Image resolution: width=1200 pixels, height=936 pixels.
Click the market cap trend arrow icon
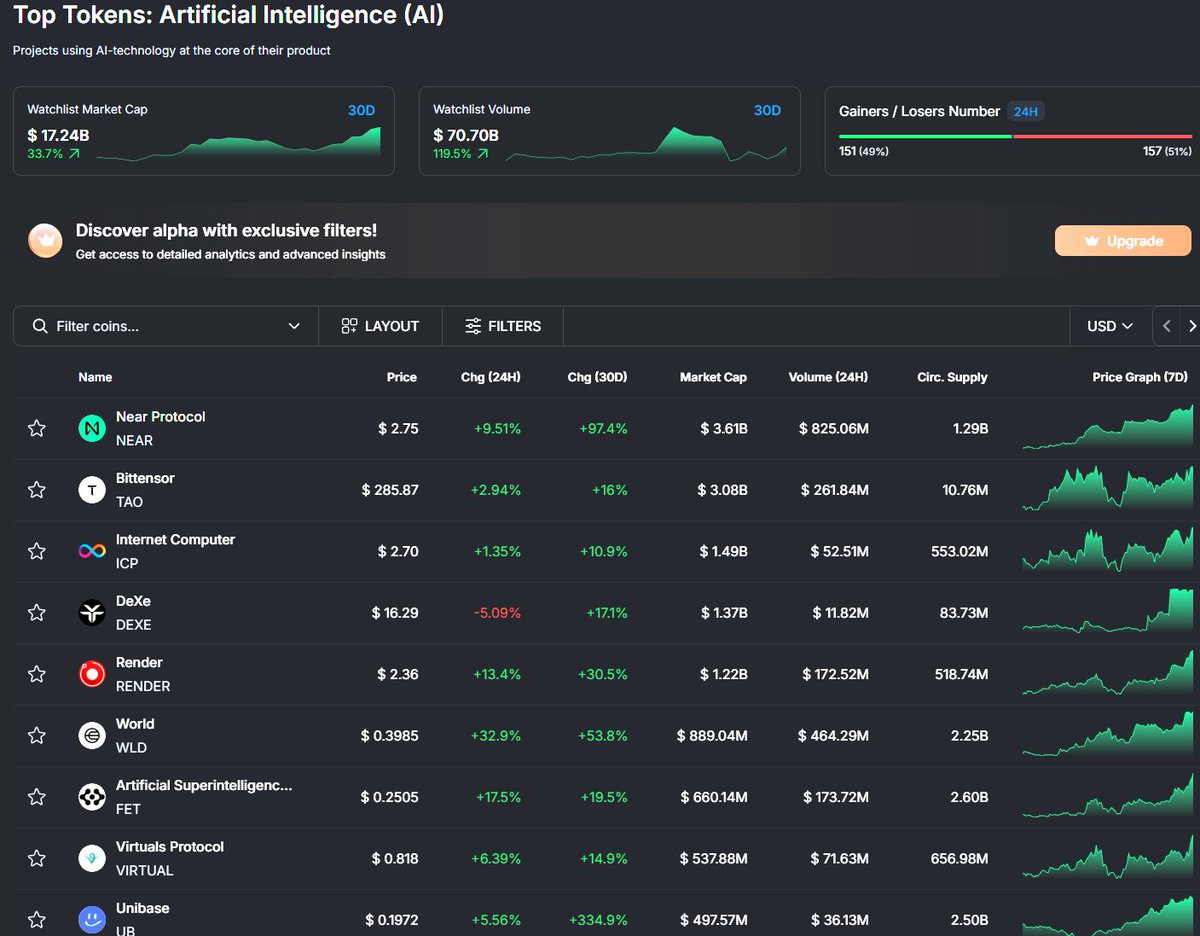coord(74,154)
